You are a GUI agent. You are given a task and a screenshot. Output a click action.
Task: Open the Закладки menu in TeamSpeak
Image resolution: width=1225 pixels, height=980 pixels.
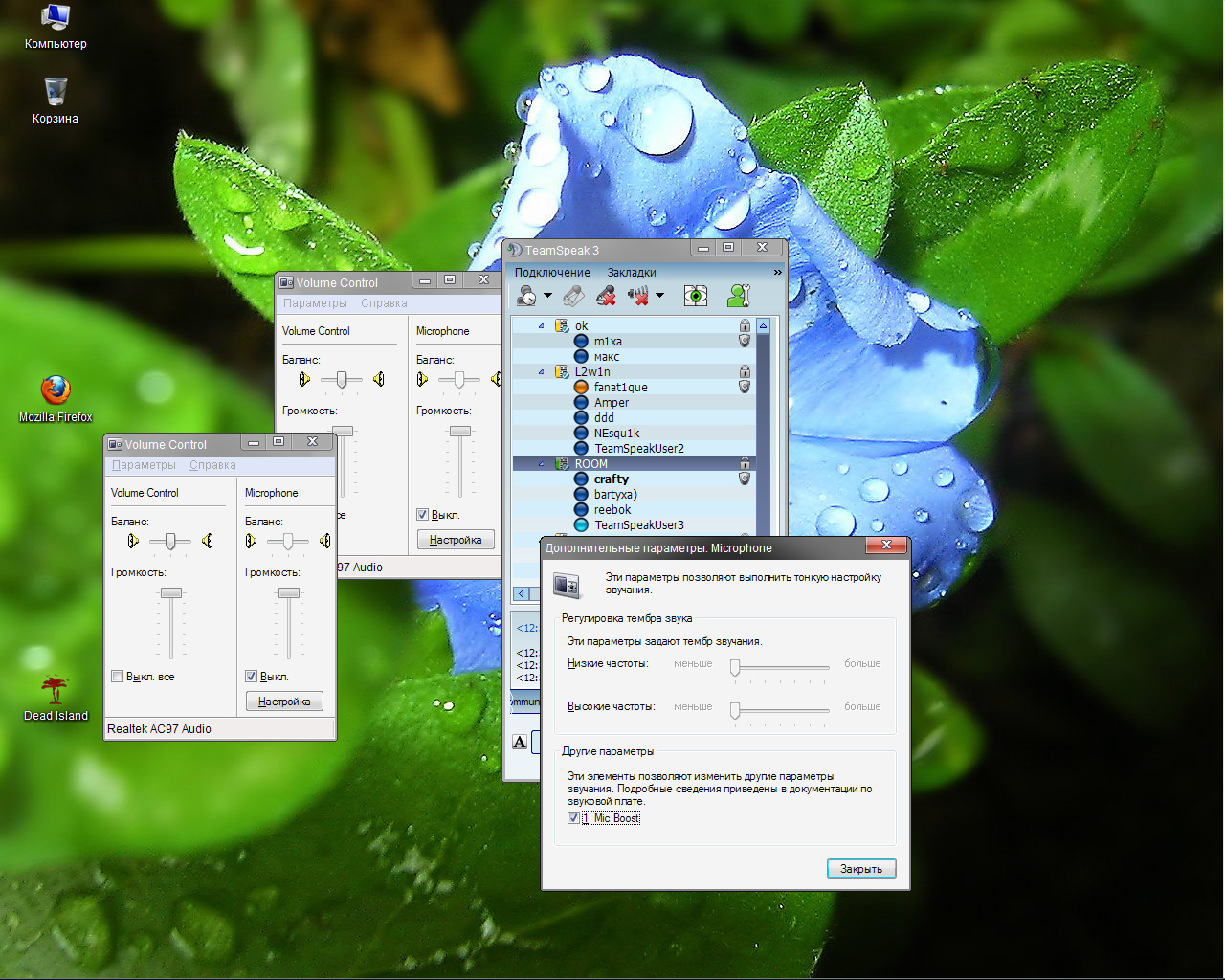pyautogui.click(x=632, y=273)
